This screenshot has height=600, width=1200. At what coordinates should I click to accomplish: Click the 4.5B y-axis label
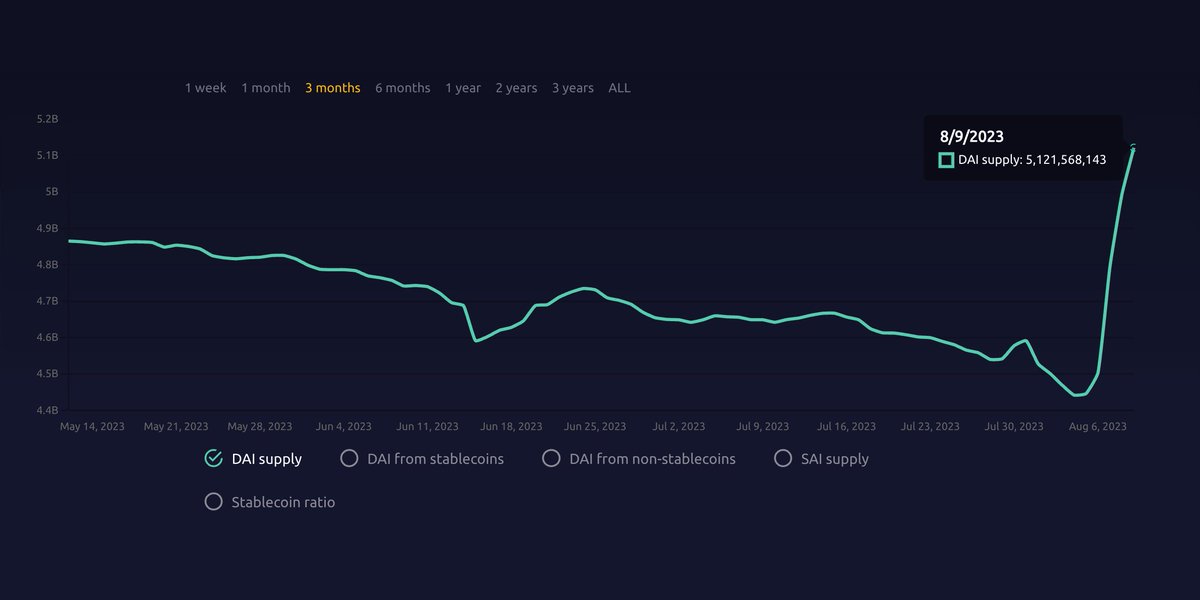tap(48, 374)
